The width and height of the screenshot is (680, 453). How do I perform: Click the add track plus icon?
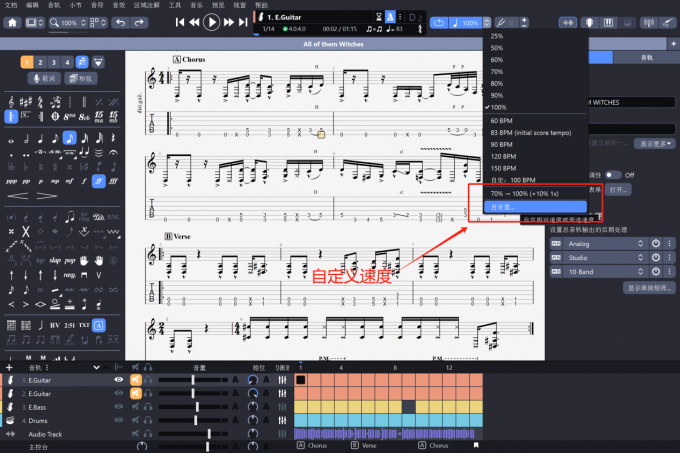[x=10, y=368]
